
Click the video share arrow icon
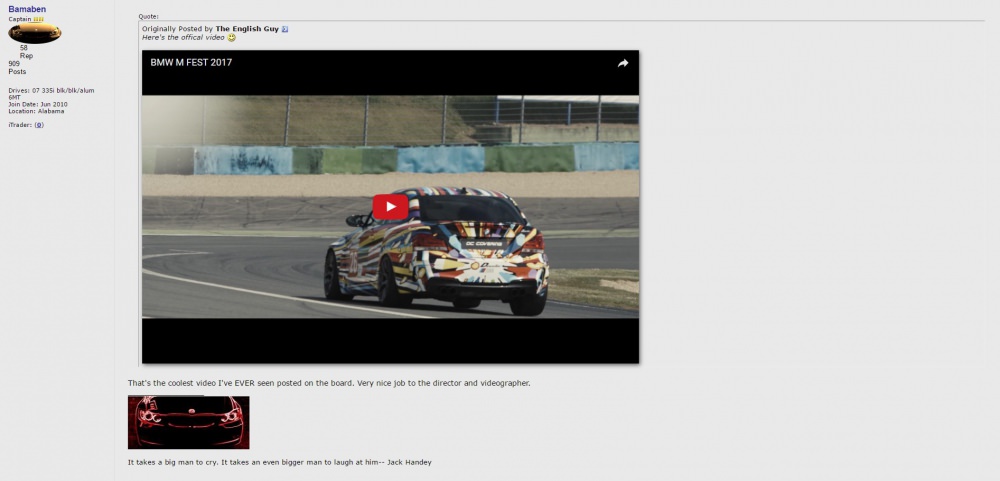point(623,63)
